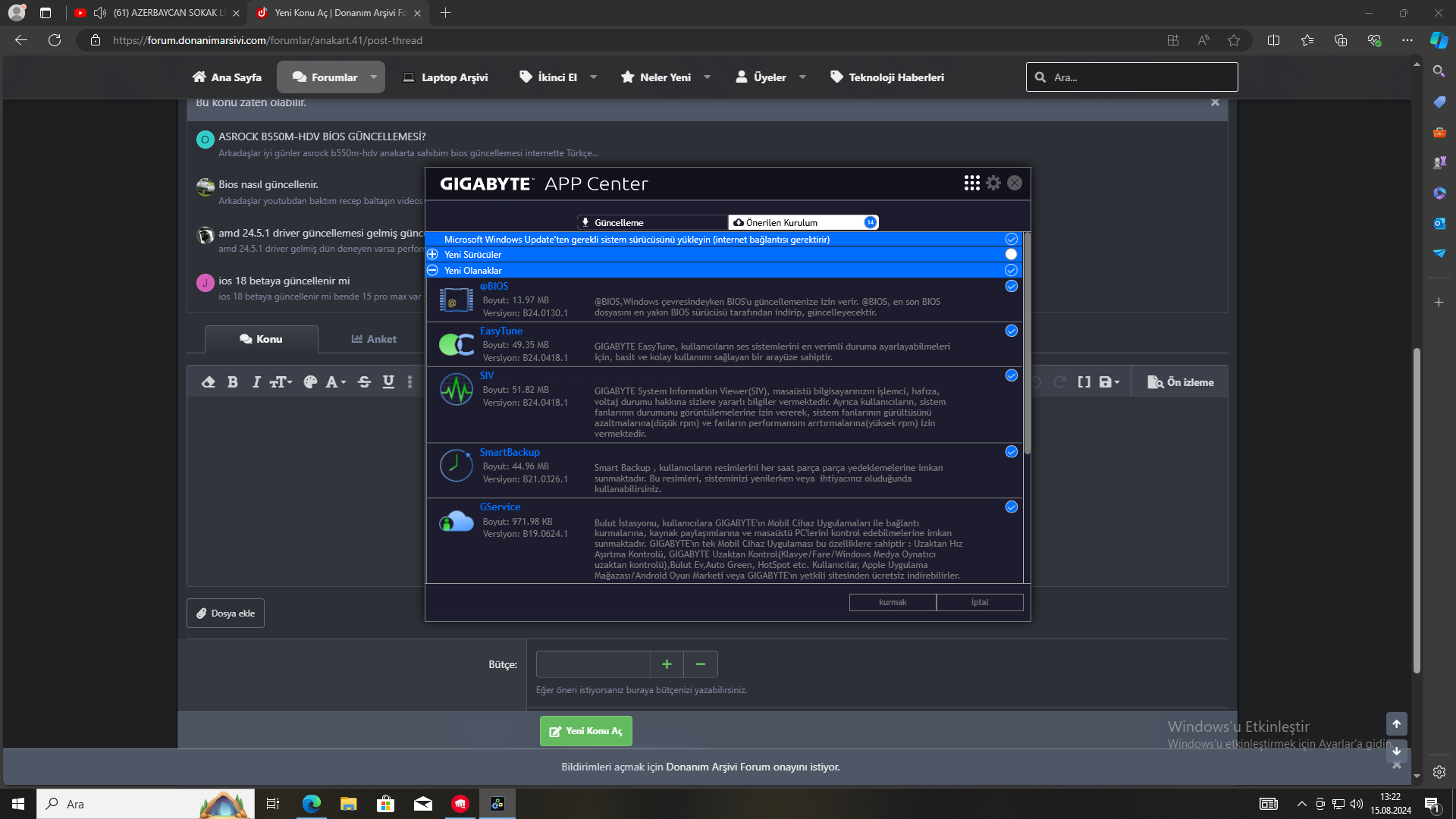Viewport: 1456px width, 819px height.
Task: Open more formatting options dots
Action: pos(410,382)
